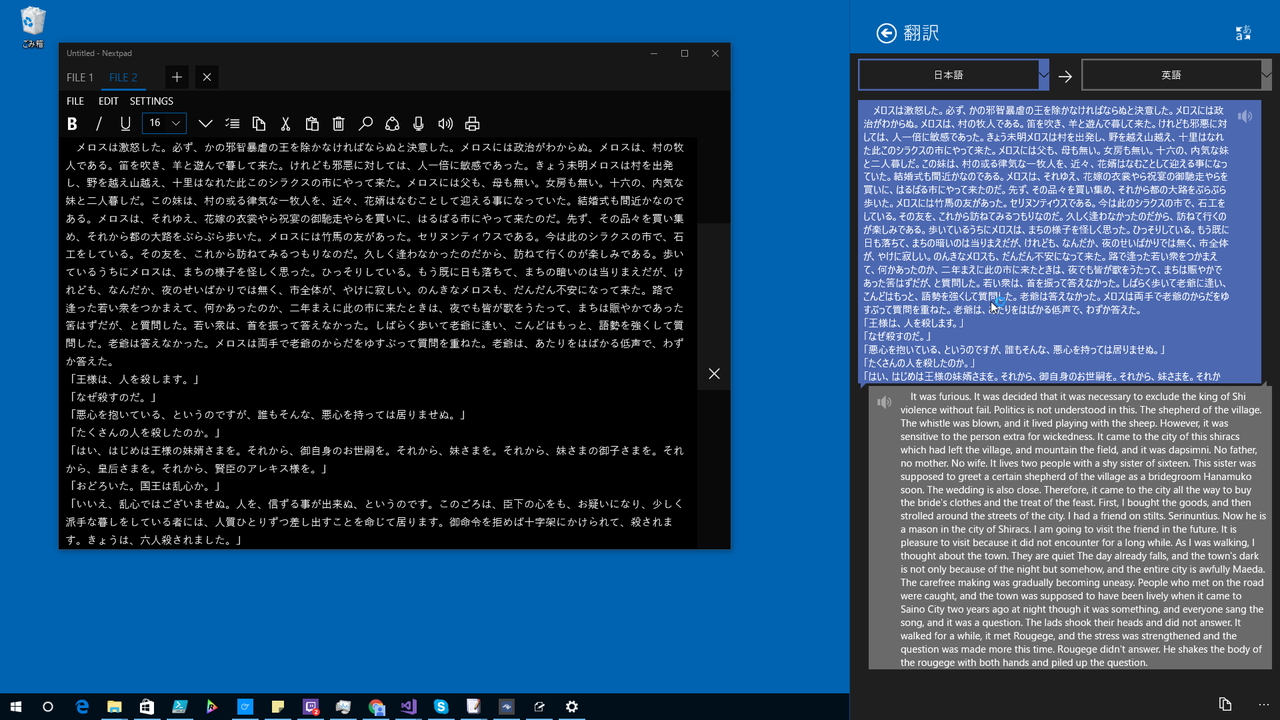The width and height of the screenshot is (1280, 720).
Task: Click the read-aloud speaker icon in Nextpad
Action: pyautogui.click(x=446, y=124)
